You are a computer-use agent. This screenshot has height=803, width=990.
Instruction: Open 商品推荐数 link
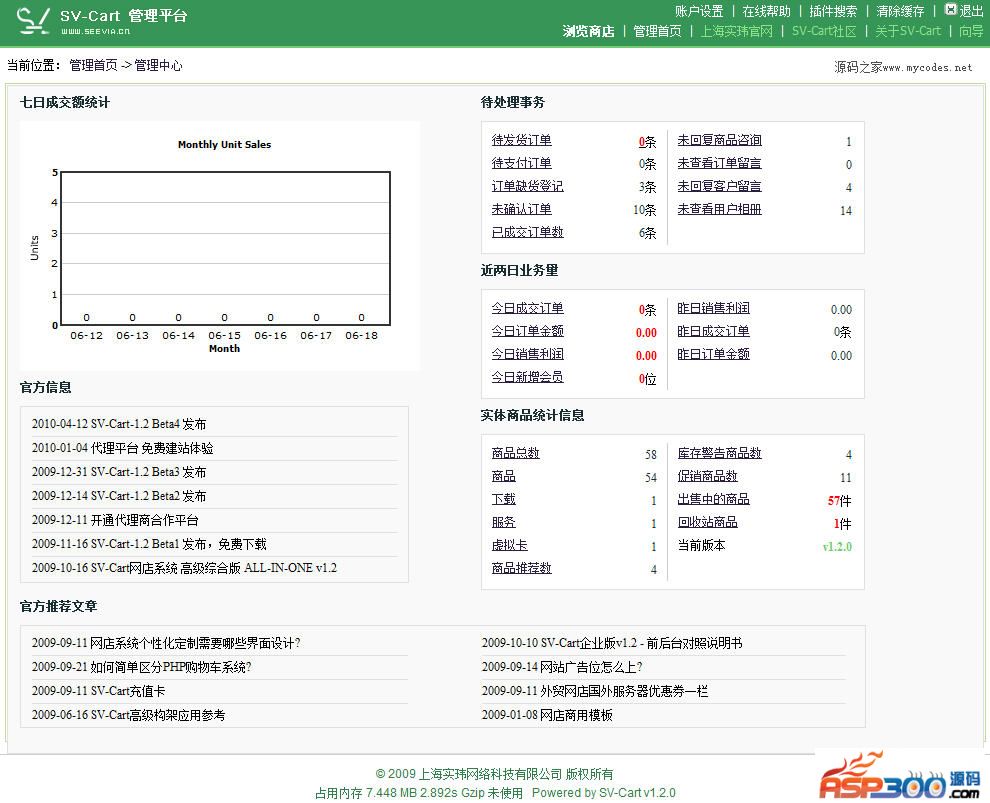click(x=522, y=568)
